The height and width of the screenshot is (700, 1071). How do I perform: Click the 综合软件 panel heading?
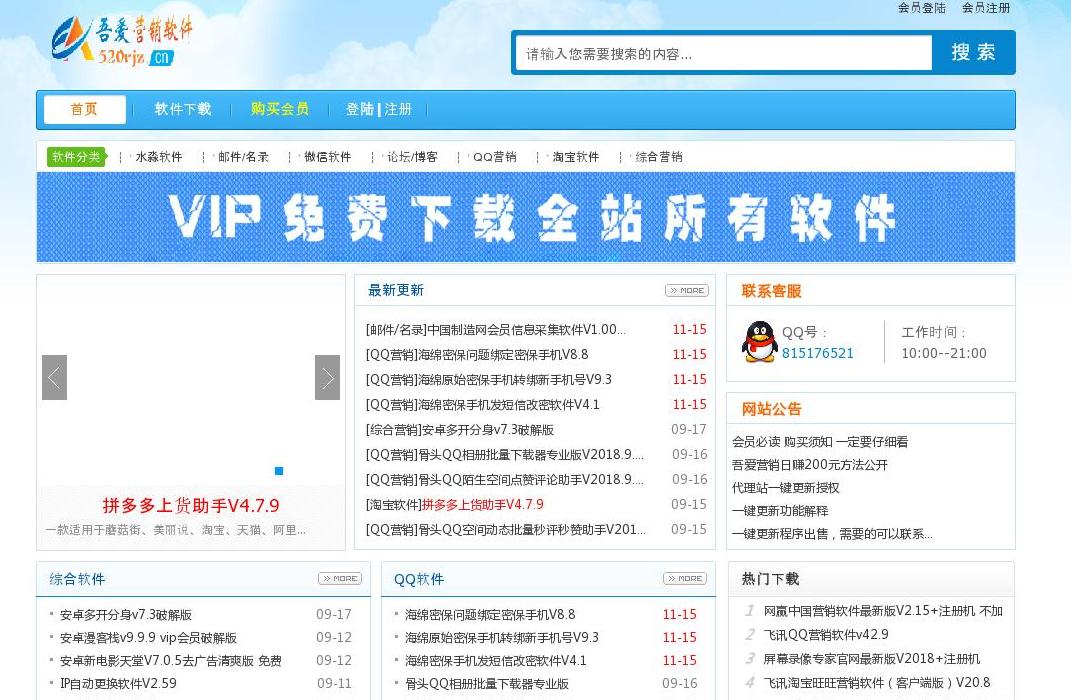[x=77, y=579]
